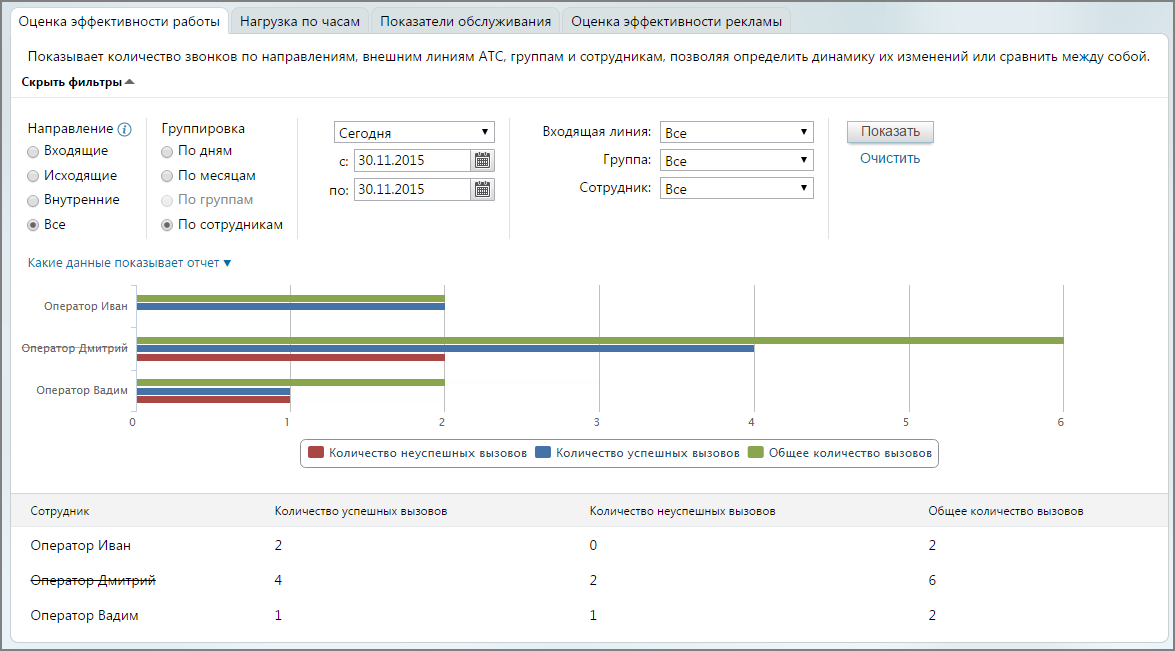Viewport: 1175px width, 651px height.
Task: Open the Входящая линия dropdown
Action: [x=737, y=133]
